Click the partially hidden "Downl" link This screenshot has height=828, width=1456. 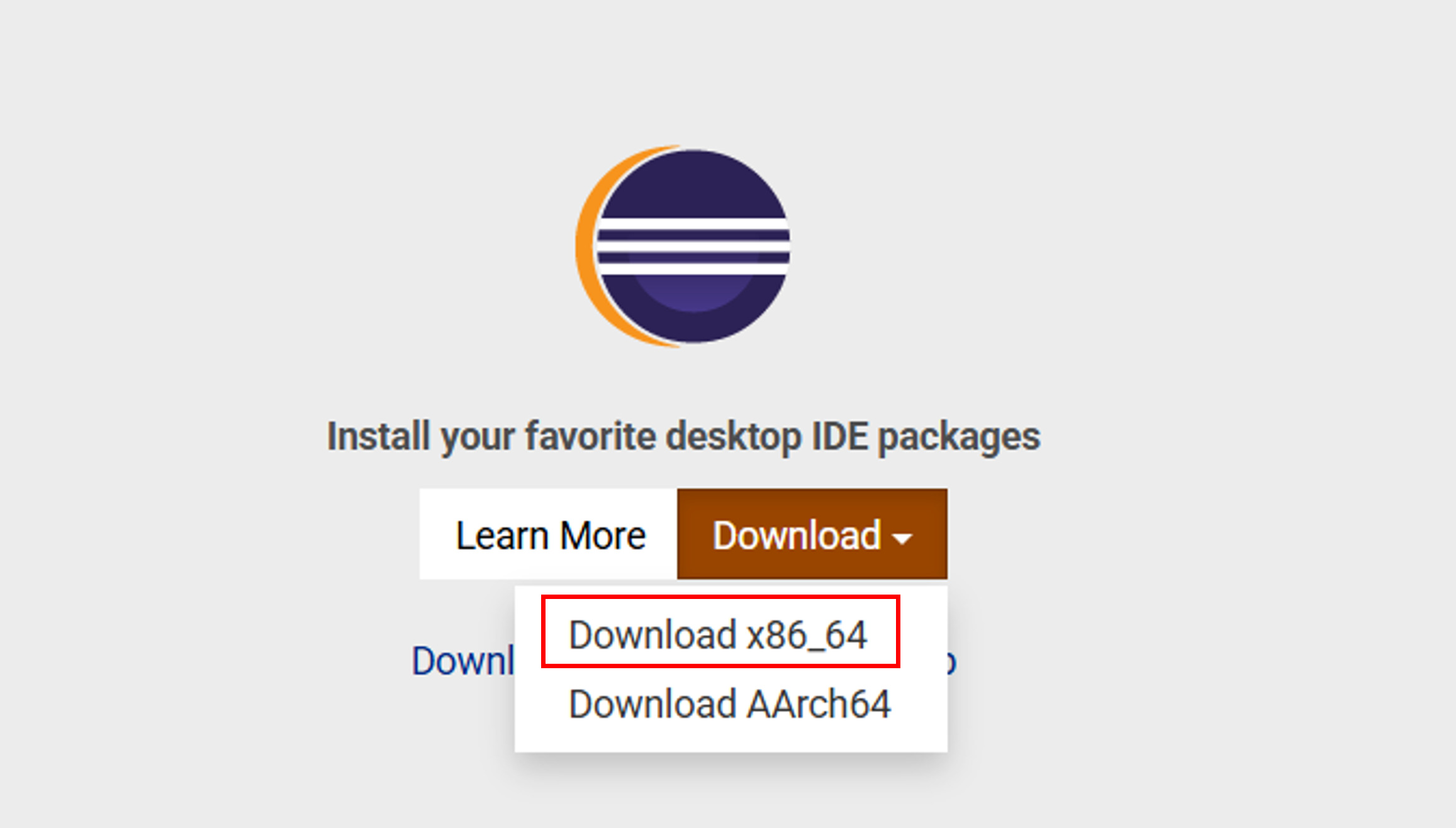(463, 661)
